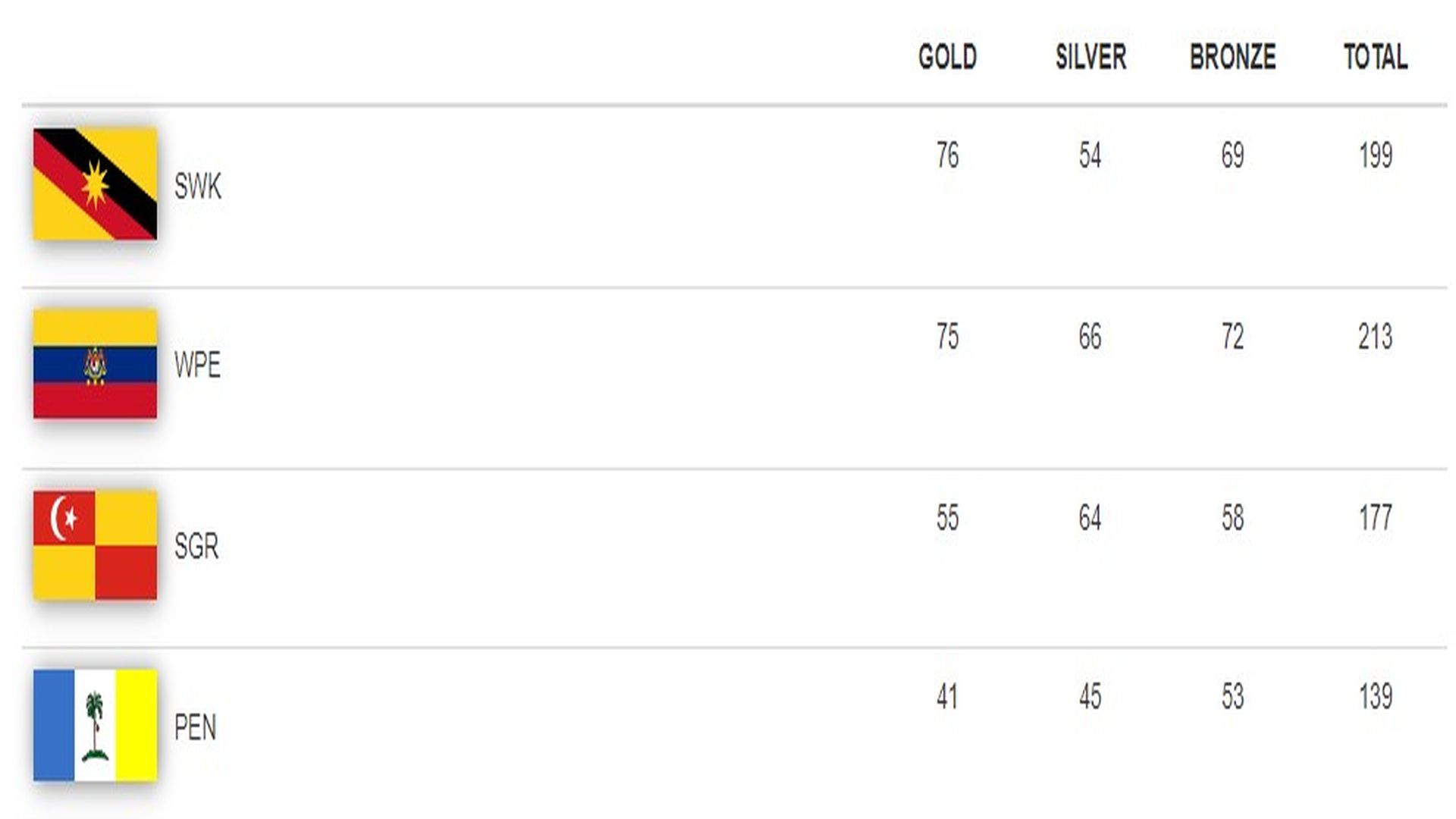
Task: Select the WPE team label
Action: click(197, 366)
